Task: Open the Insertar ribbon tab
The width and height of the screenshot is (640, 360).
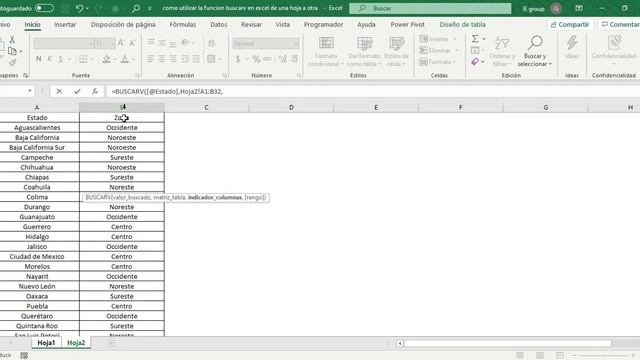Action: [x=65, y=24]
